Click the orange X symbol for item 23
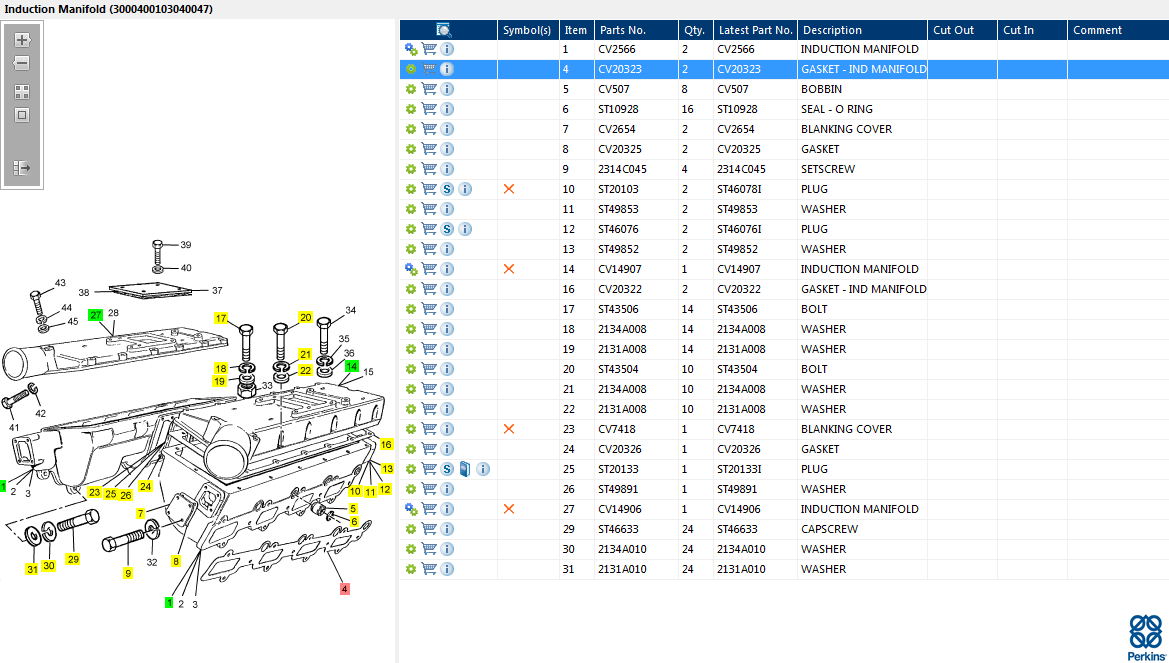 click(509, 429)
